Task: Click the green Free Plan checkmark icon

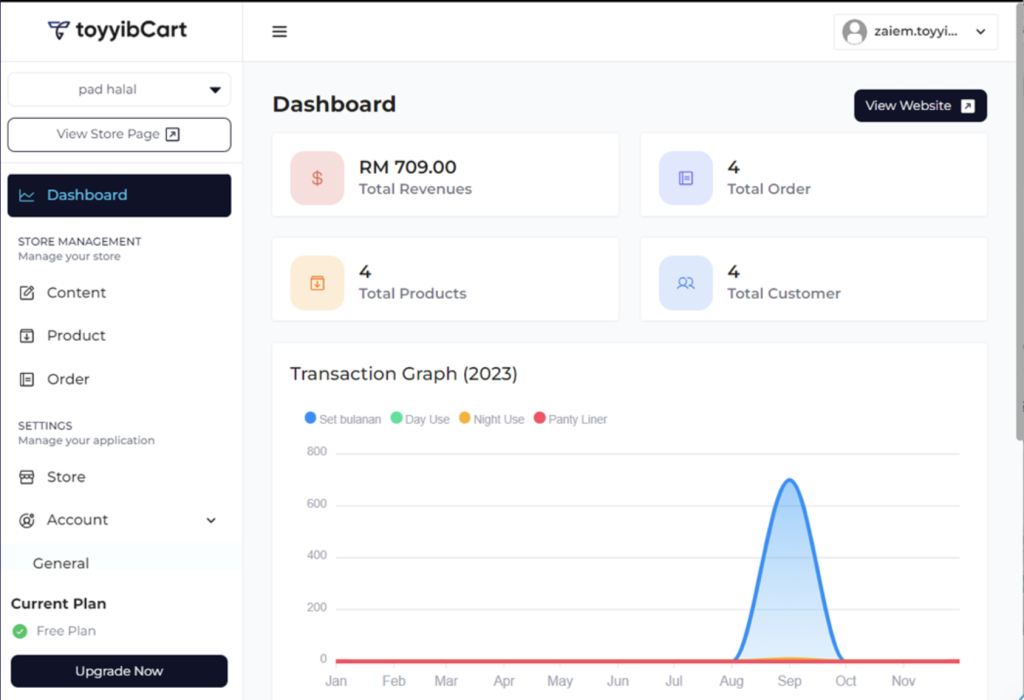Action: [19, 631]
